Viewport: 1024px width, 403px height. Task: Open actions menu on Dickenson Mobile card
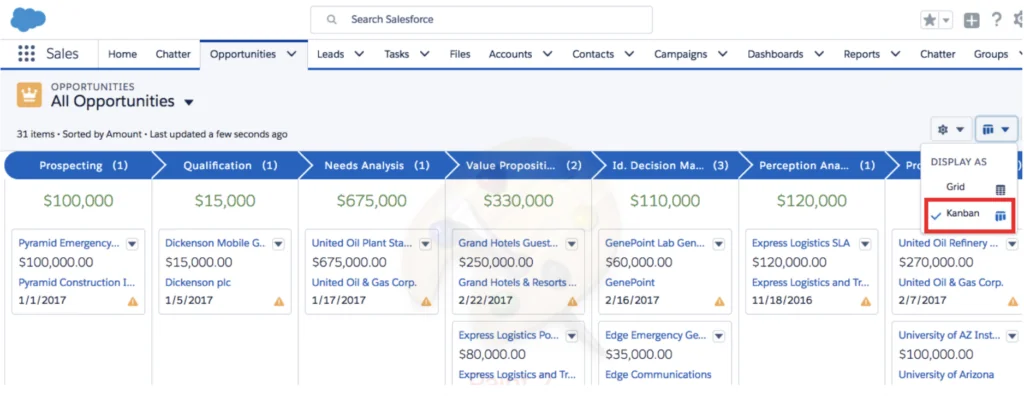[x=278, y=244]
